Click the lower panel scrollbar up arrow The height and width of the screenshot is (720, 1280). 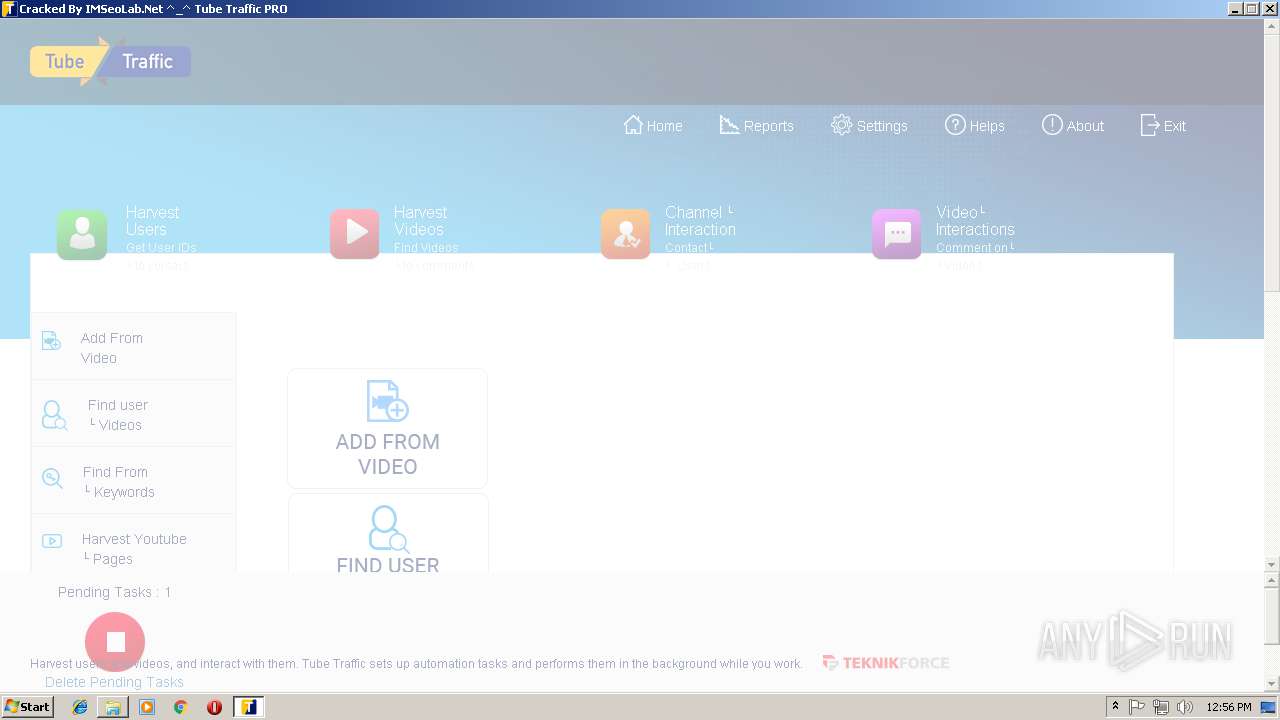tap(1272, 580)
